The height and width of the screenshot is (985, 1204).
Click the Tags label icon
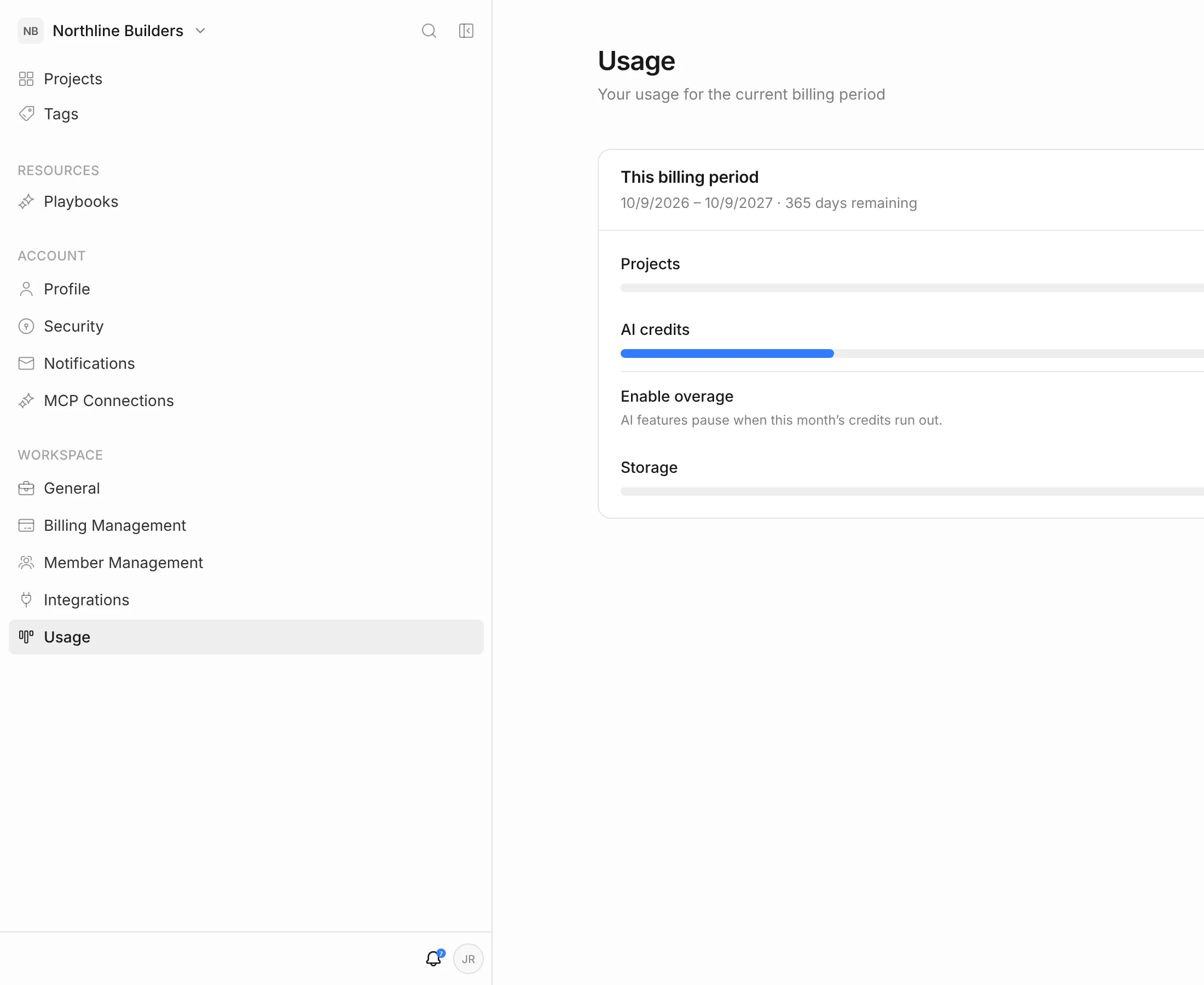point(26,113)
